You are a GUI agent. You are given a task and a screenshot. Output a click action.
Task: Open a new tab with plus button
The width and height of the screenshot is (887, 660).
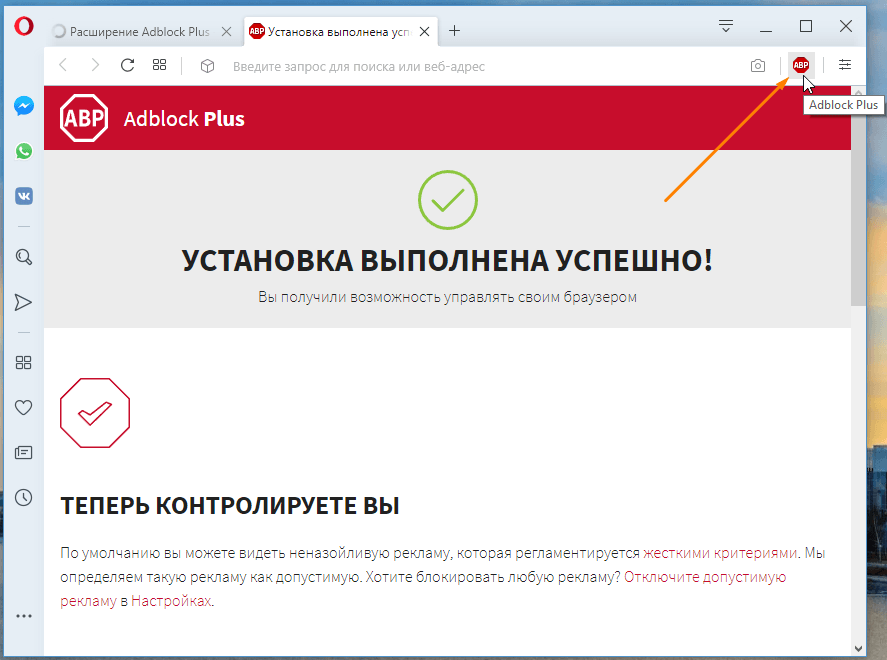(x=454, y=31)
